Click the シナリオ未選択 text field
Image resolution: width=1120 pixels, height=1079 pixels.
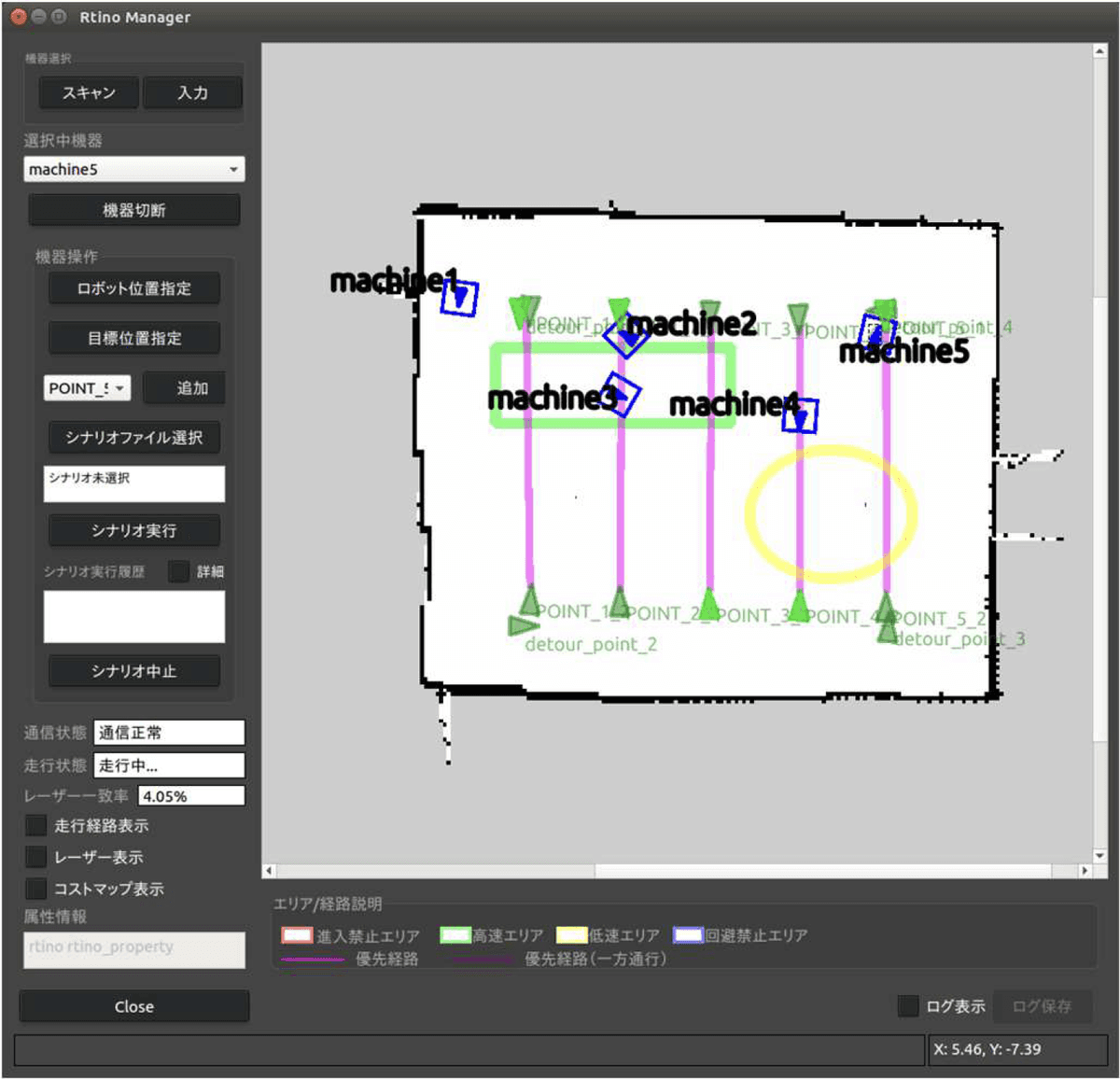tap(133, 483)
